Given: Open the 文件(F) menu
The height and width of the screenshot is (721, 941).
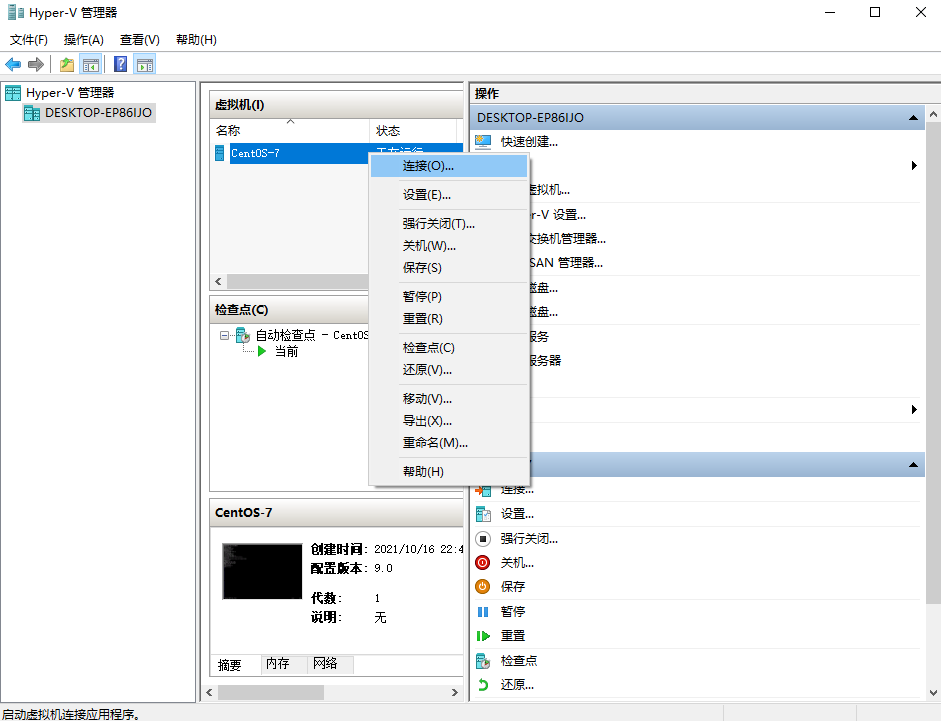Looking at the screenshot, I should coord(29,40).
